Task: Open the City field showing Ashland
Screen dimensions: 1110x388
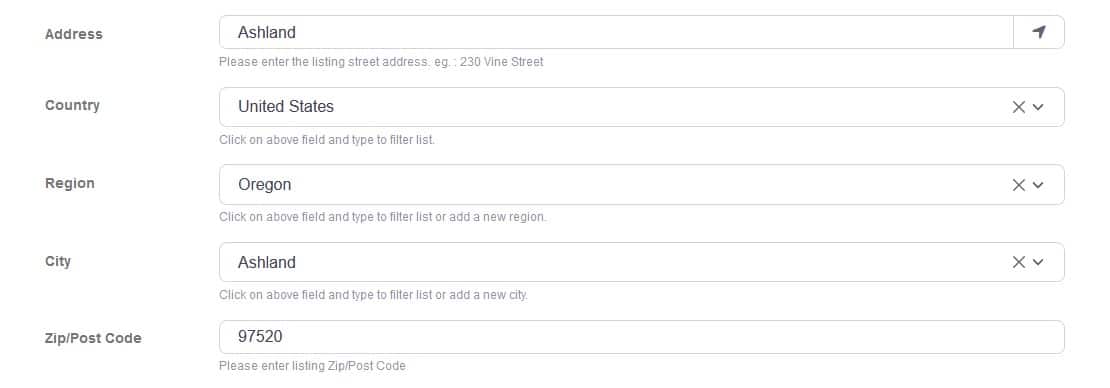Action: (641, 262)
